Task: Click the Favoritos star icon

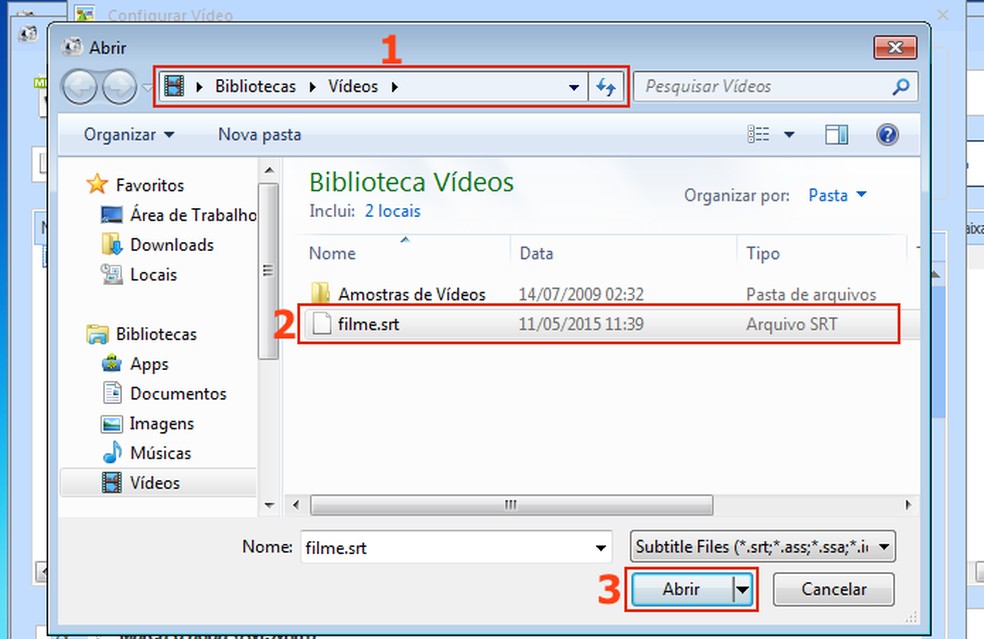Action: [x=97, y=185]
